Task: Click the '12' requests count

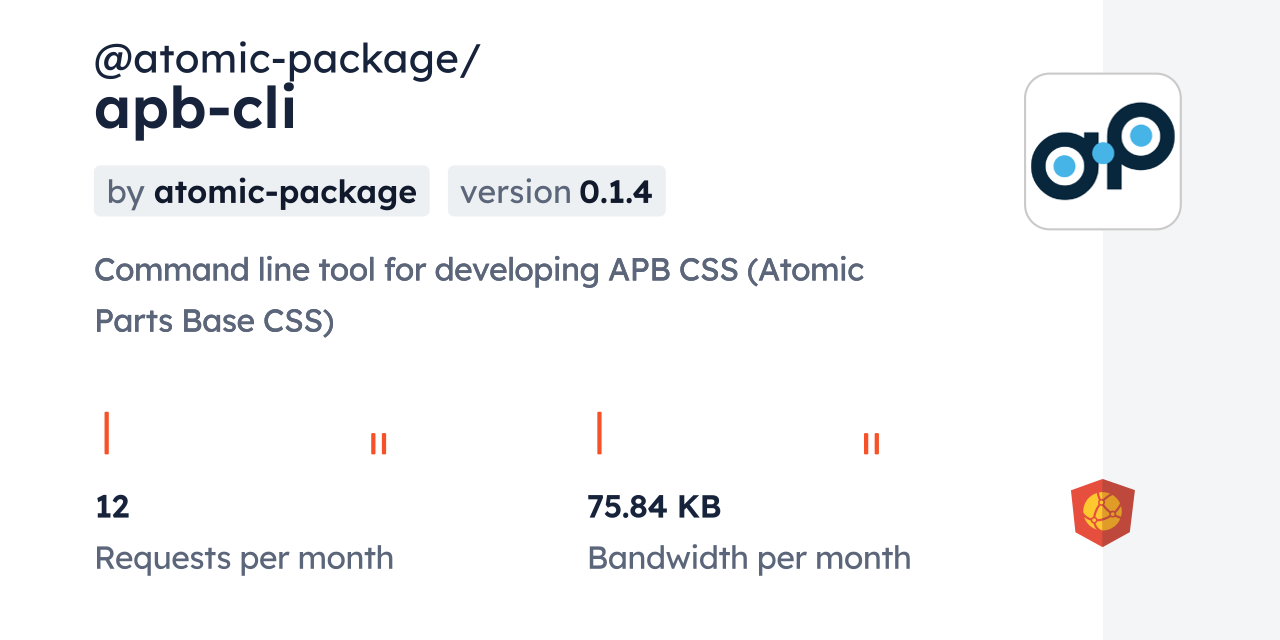Action: 112,507
